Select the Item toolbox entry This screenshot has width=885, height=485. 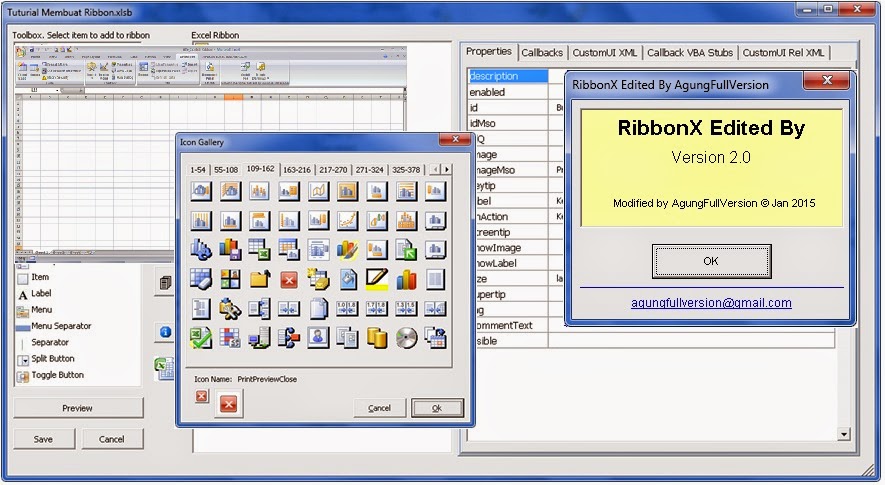click(x=34, y=277)
